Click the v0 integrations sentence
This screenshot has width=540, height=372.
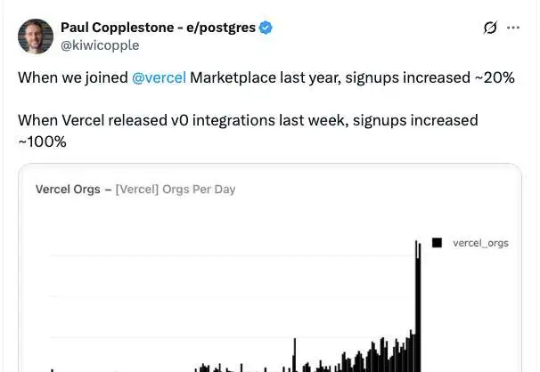point(248,131)
